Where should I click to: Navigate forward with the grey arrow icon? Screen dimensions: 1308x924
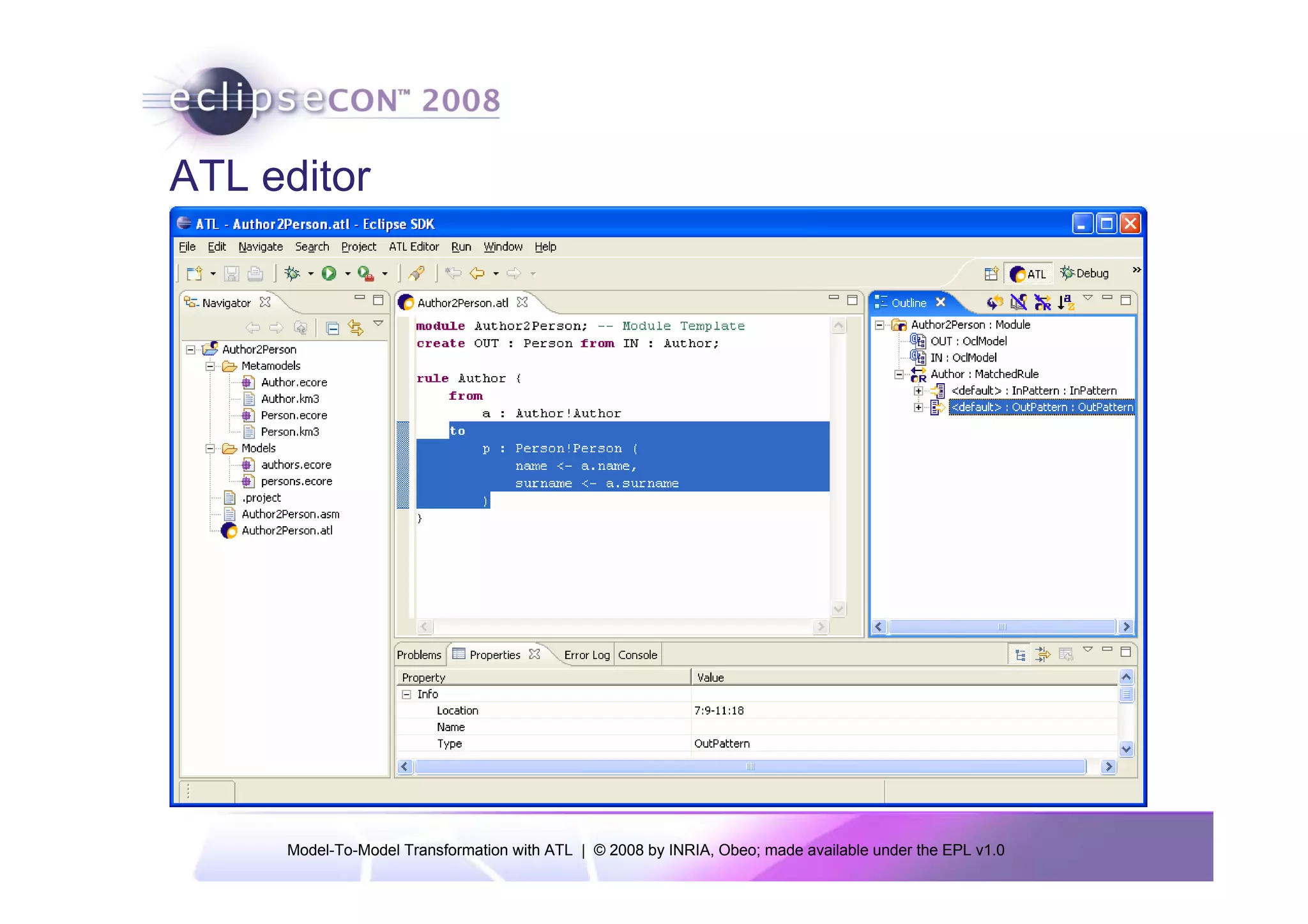click(x=513, y=273)
